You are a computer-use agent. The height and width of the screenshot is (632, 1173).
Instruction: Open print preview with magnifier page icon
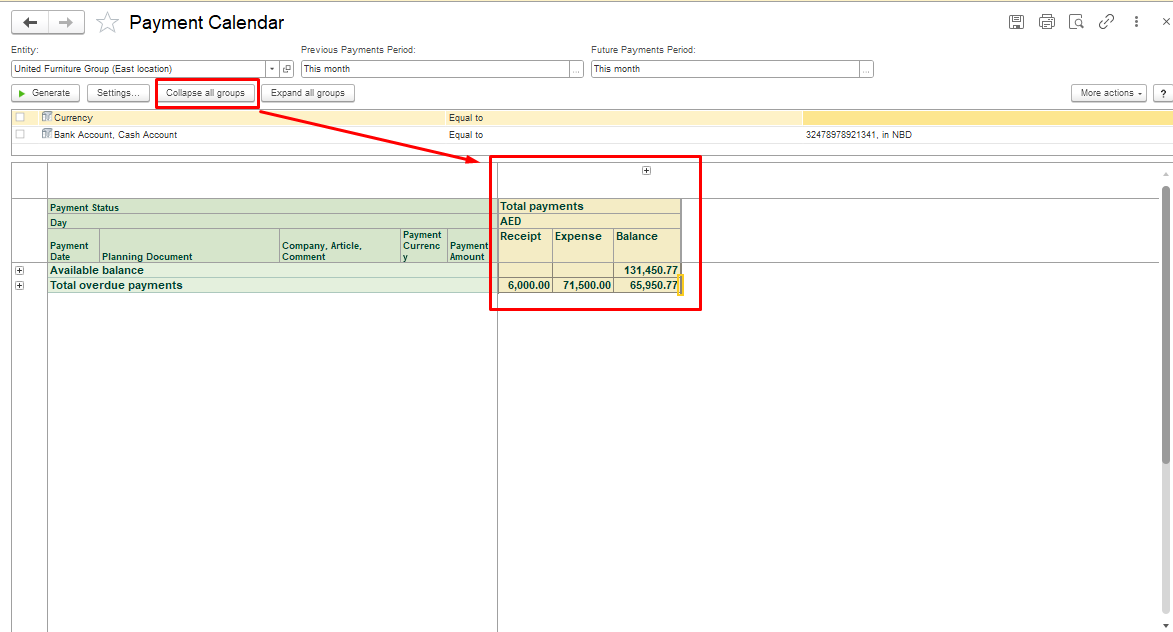pyautogui.click(x=1076, y=22)
